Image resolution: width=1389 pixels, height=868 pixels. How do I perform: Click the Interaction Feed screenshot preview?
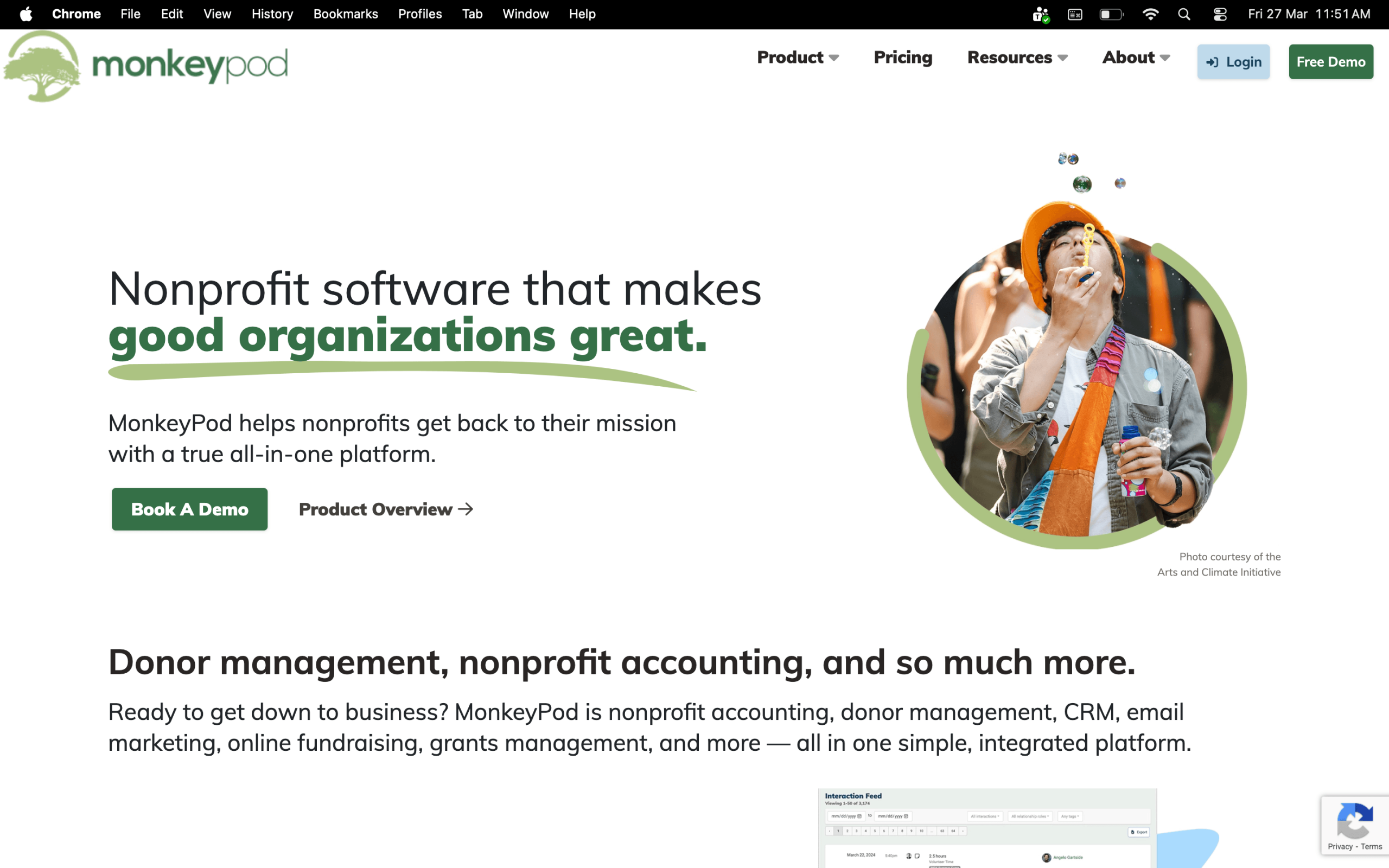pyautogui.click(x=987, y=828)
